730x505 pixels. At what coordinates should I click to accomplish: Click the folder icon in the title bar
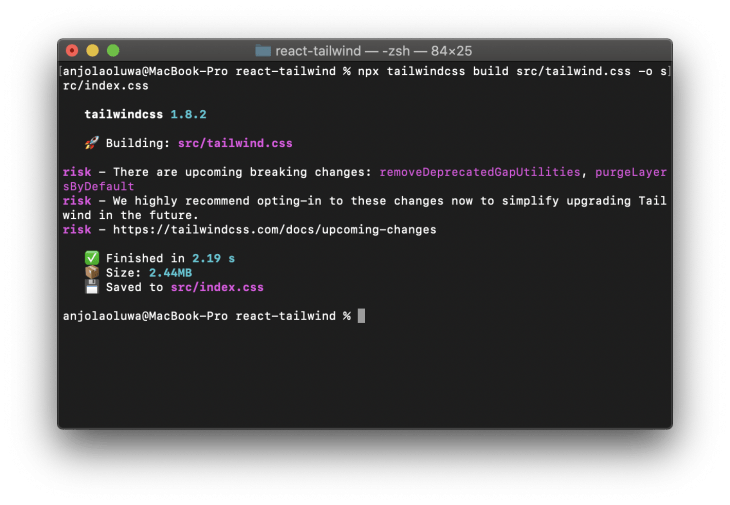(263, 50)
